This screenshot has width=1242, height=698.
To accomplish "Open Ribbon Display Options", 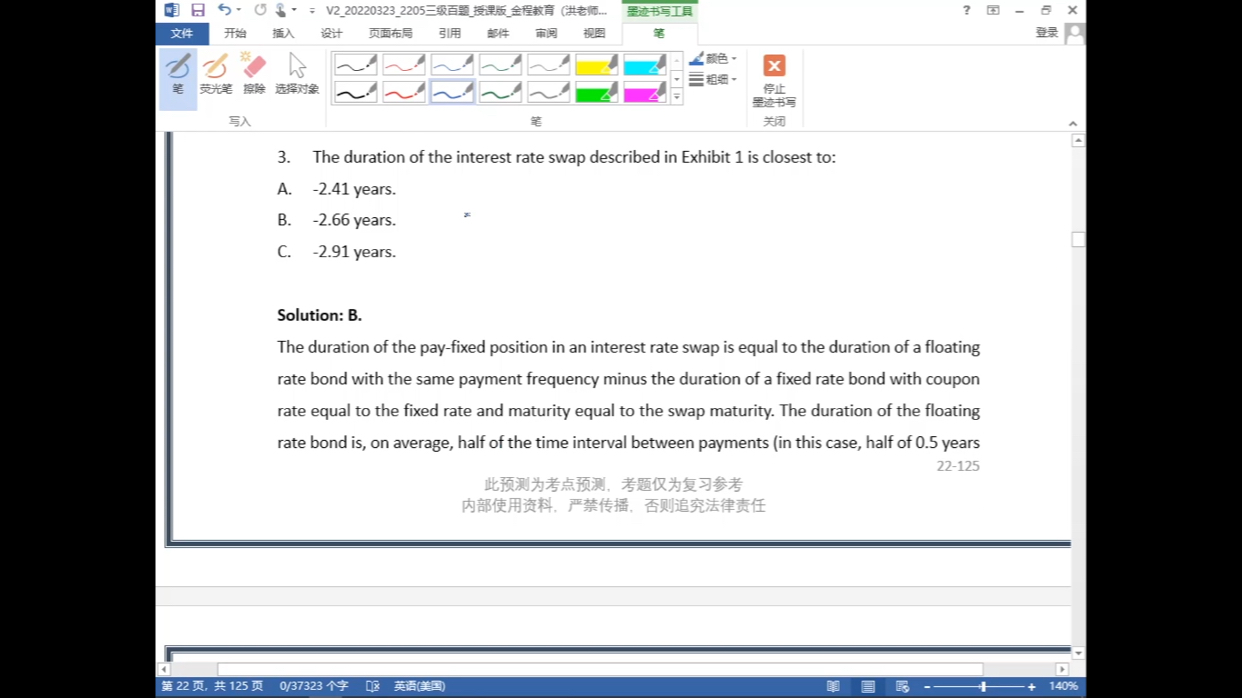I will (x=993, y=10).
